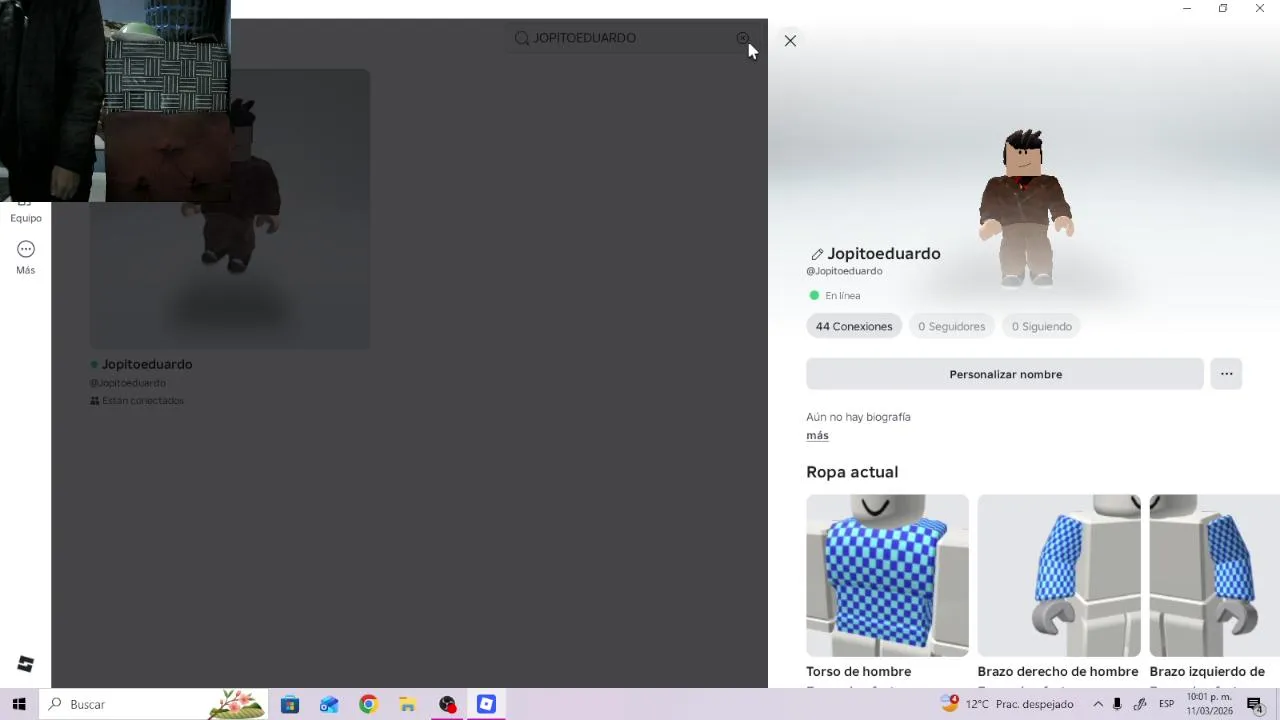Switch the ESP input language
Viewport: 1280px width, 720px height.
pyautogui.click(x=1166, y=704)
